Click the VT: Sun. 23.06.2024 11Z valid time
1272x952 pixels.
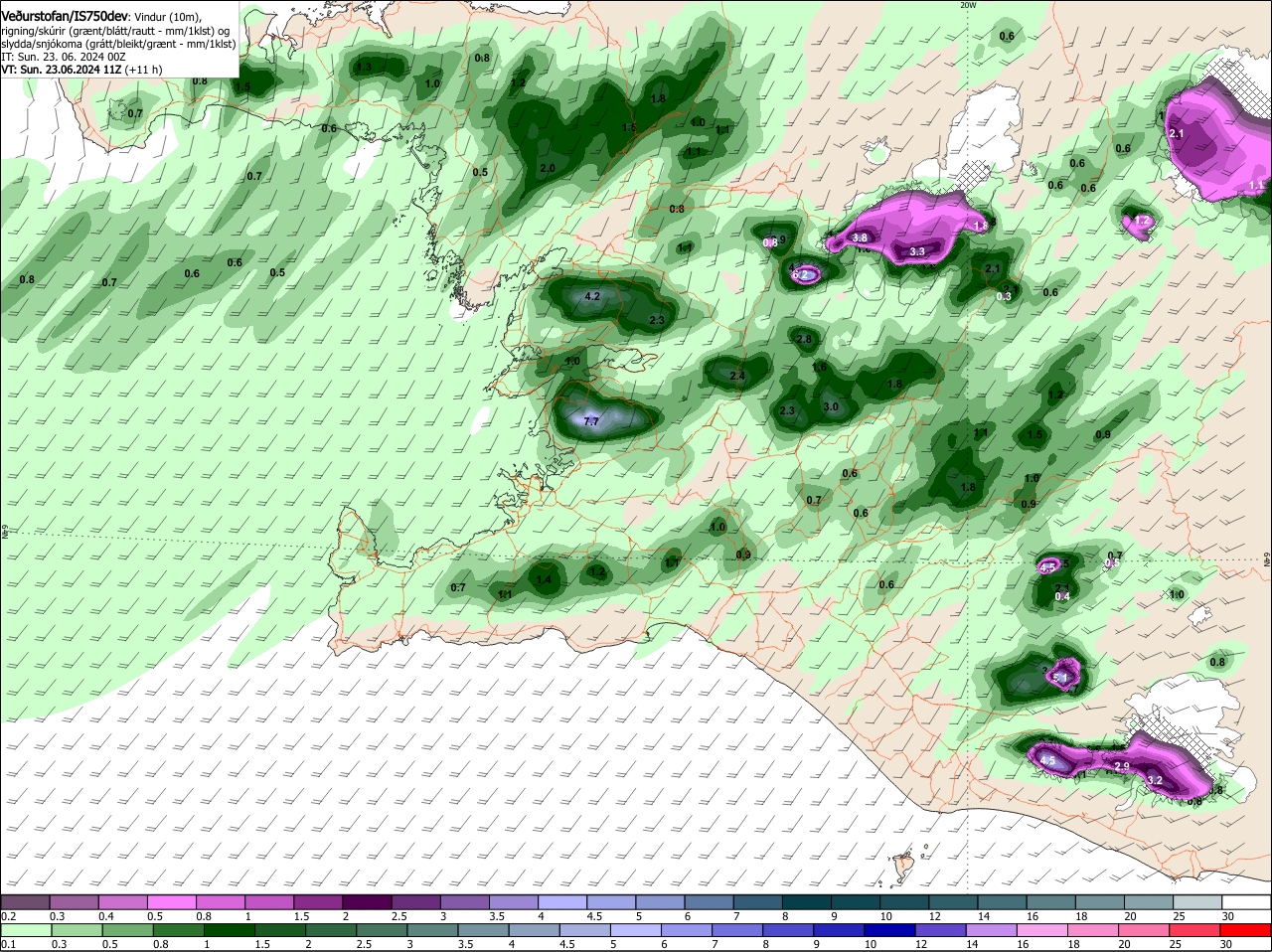point(62,70)
